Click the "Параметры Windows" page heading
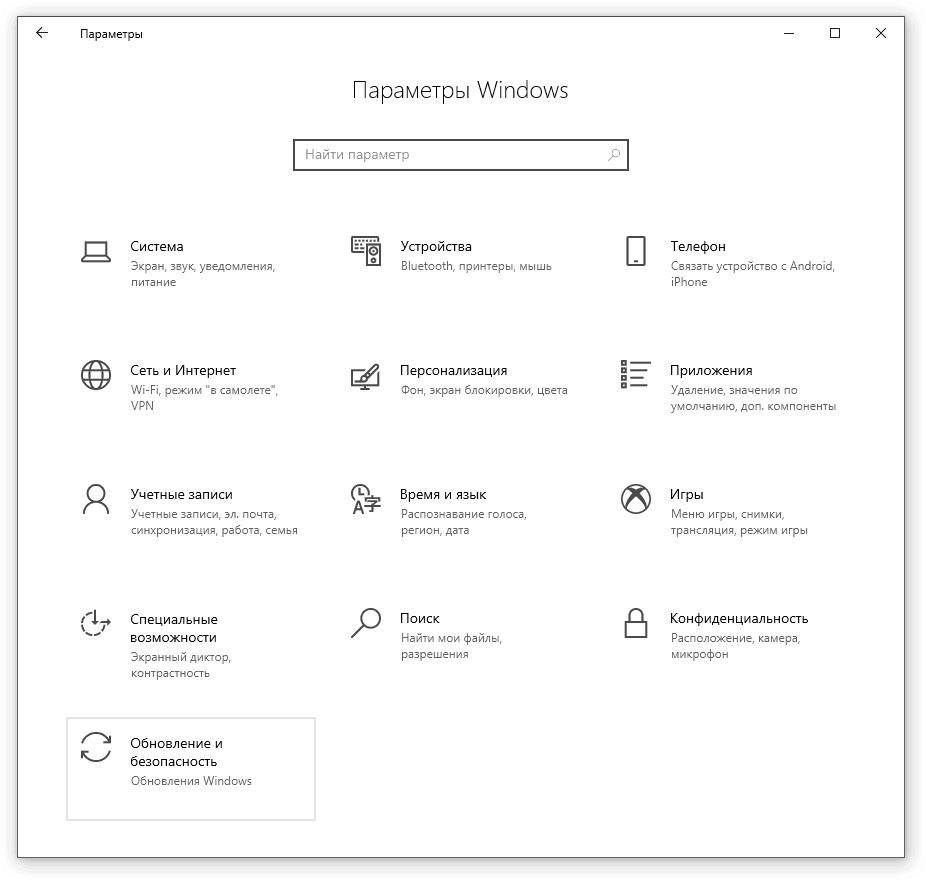 460,90
